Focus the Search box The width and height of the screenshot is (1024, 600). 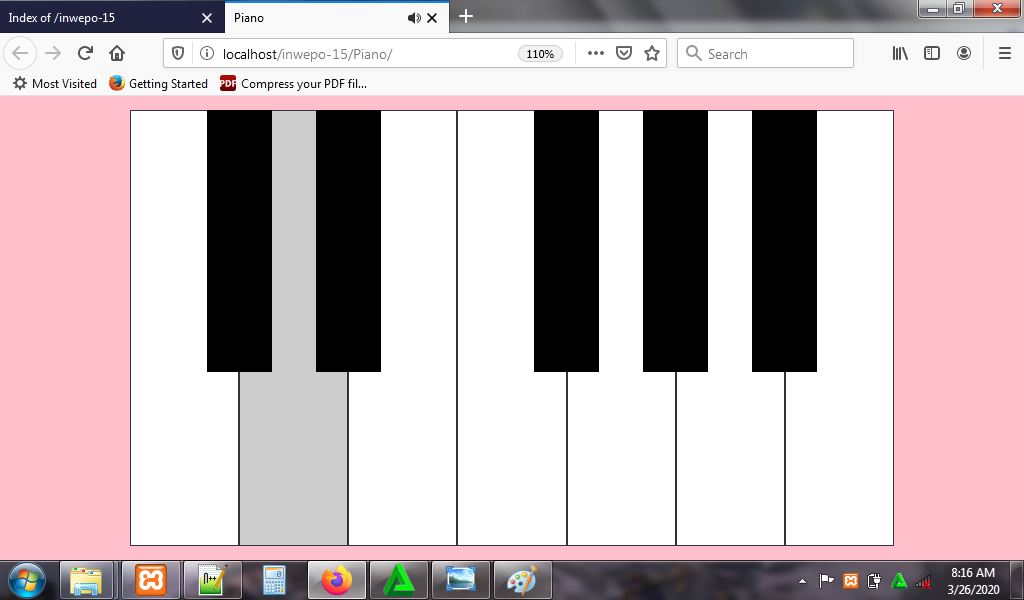(765, 54)
